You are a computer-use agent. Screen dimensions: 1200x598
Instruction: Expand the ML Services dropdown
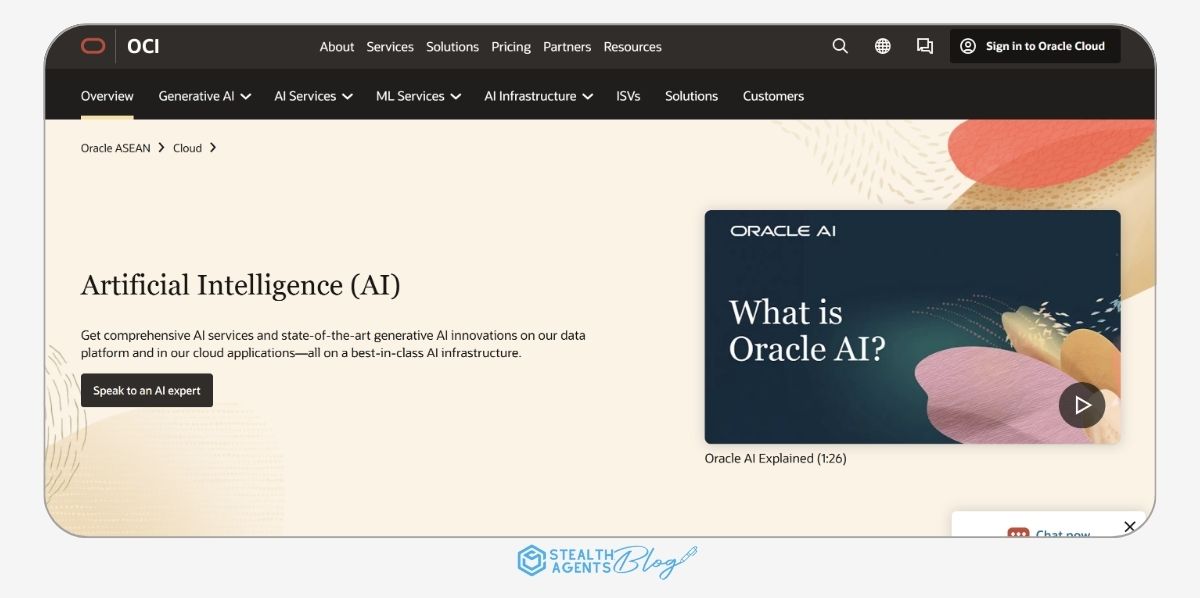pos(417,95)
